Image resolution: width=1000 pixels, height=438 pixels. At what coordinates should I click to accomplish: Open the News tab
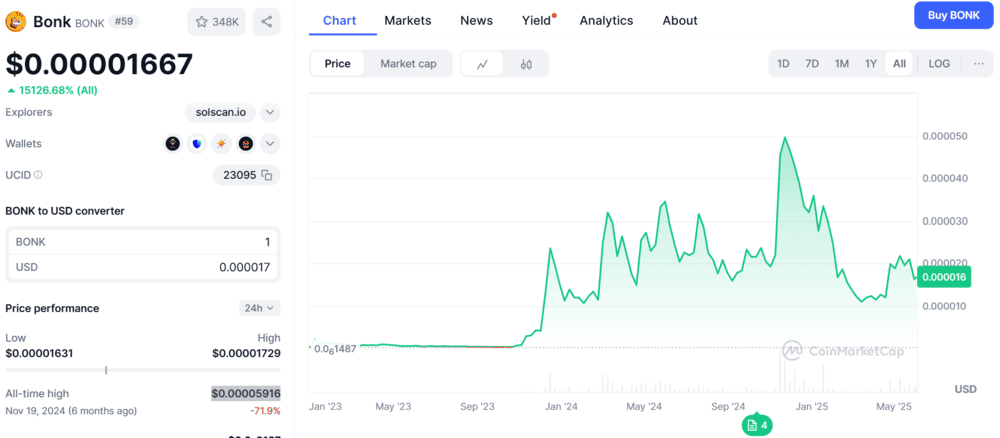pyautogui.click(x=476, y=20)
